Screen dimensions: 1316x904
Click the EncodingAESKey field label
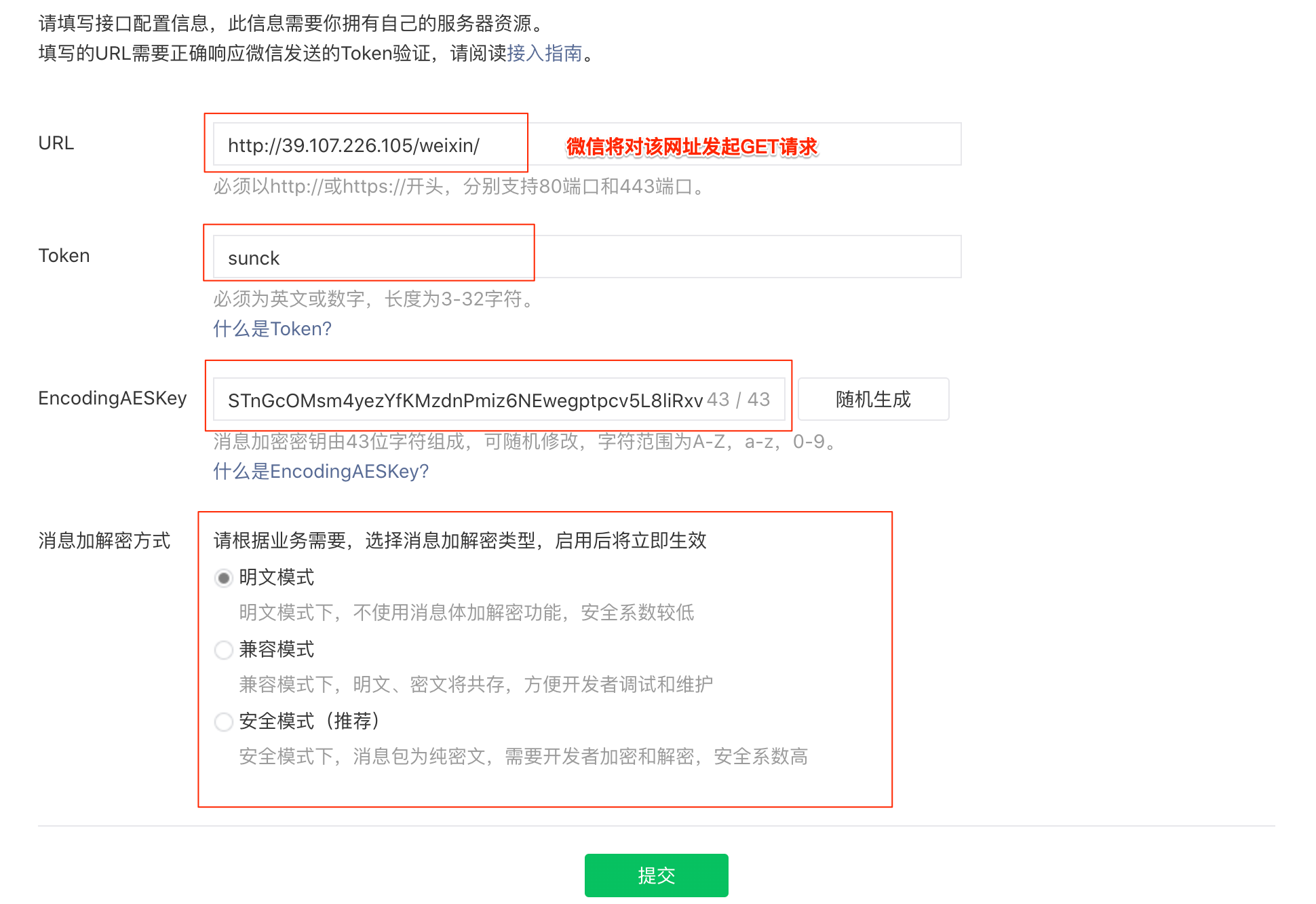point(113,398)
